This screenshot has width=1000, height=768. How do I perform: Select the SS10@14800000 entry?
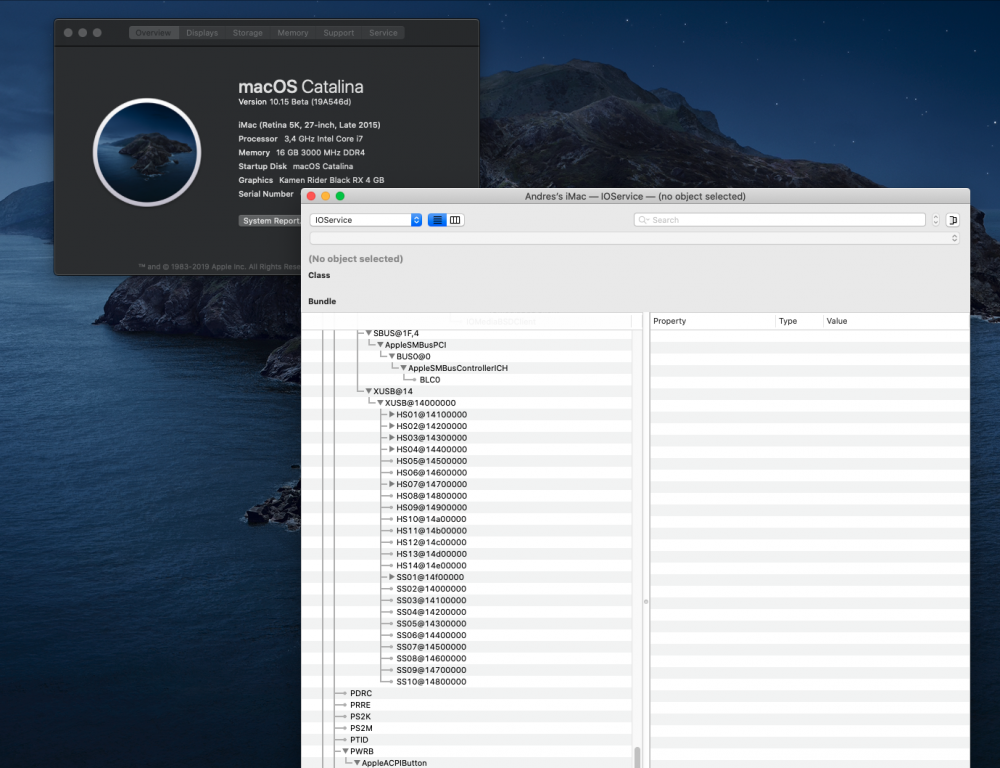point(431,681)
